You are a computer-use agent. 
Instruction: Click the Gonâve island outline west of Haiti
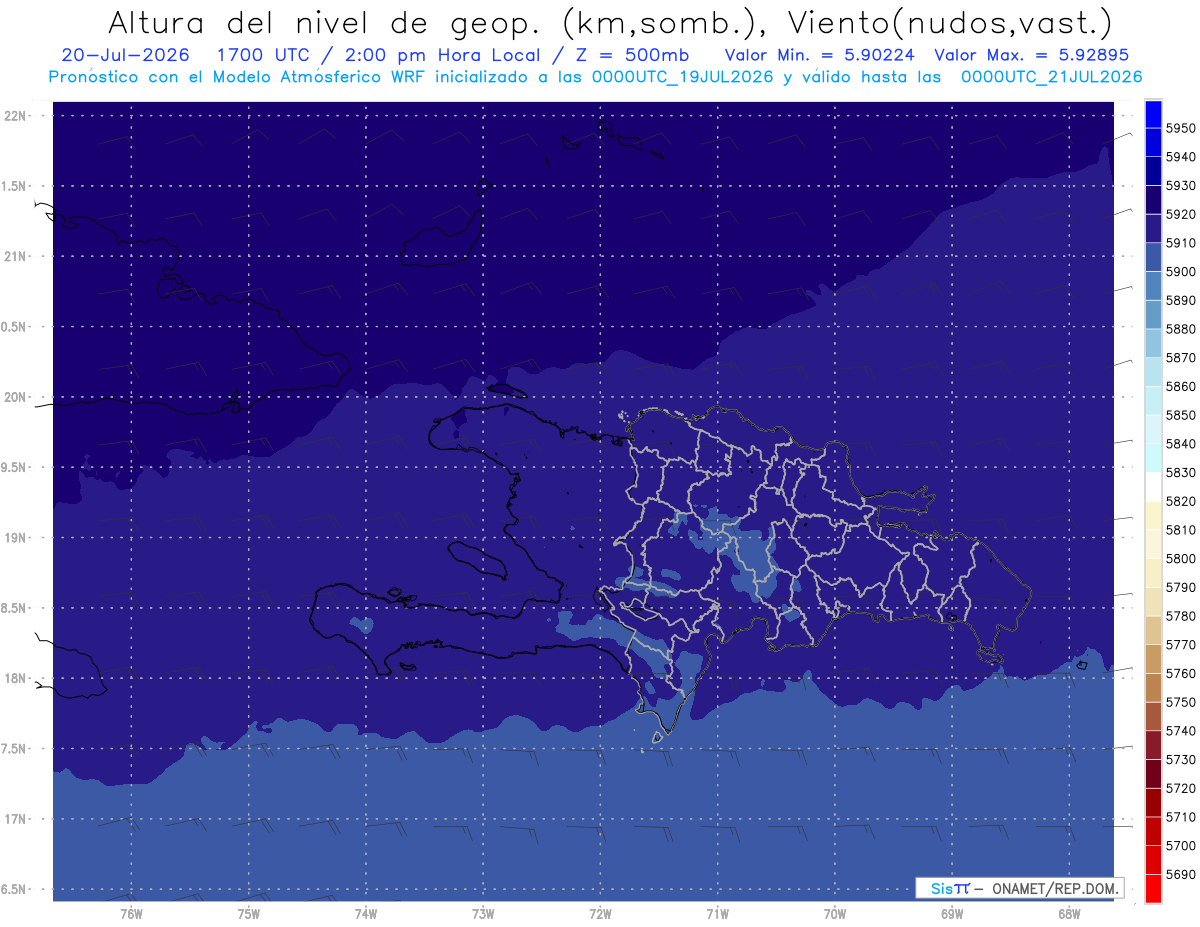click(x=478, y=560)
